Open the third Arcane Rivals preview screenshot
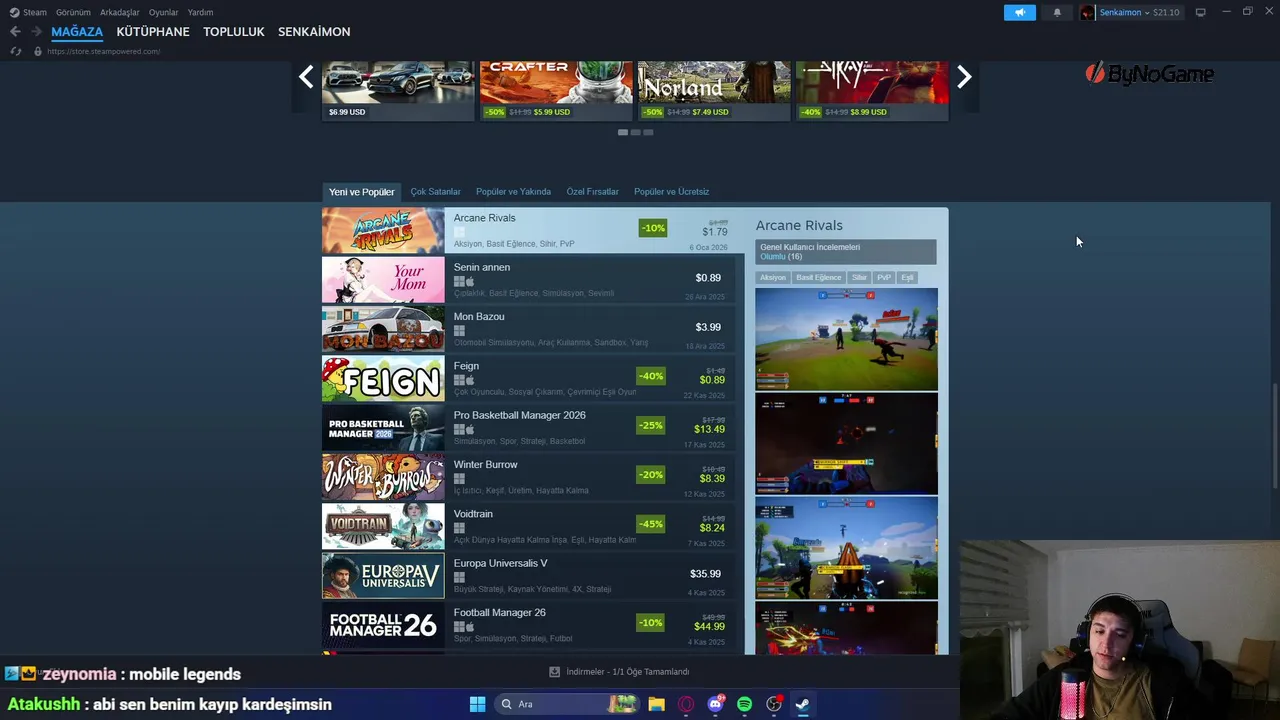The image size is (1280, 720). point(847,548)
